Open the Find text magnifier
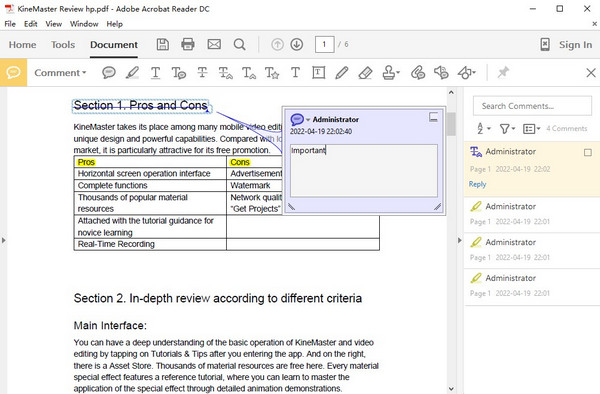Screen dimensions: 600x394 240,44
